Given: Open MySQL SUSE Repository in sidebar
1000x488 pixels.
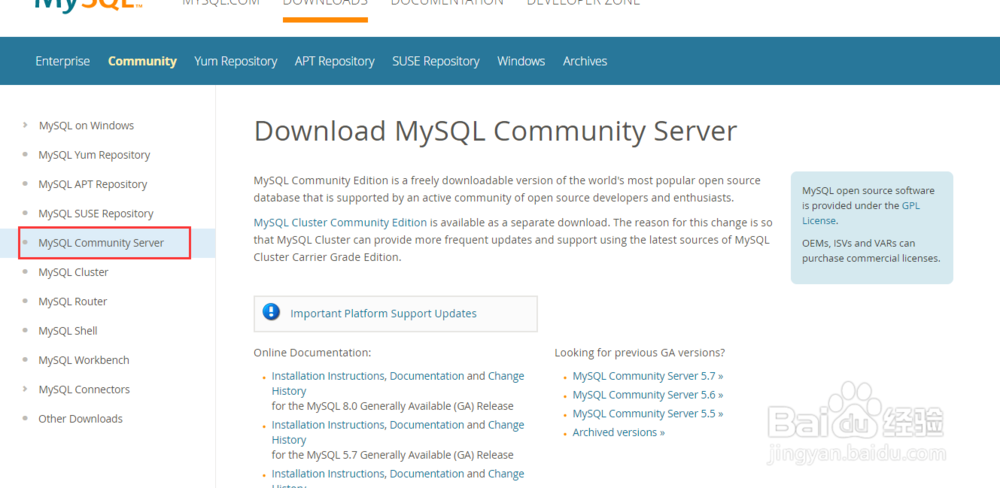Looking at the screenshot, I should tap(96, 214).
